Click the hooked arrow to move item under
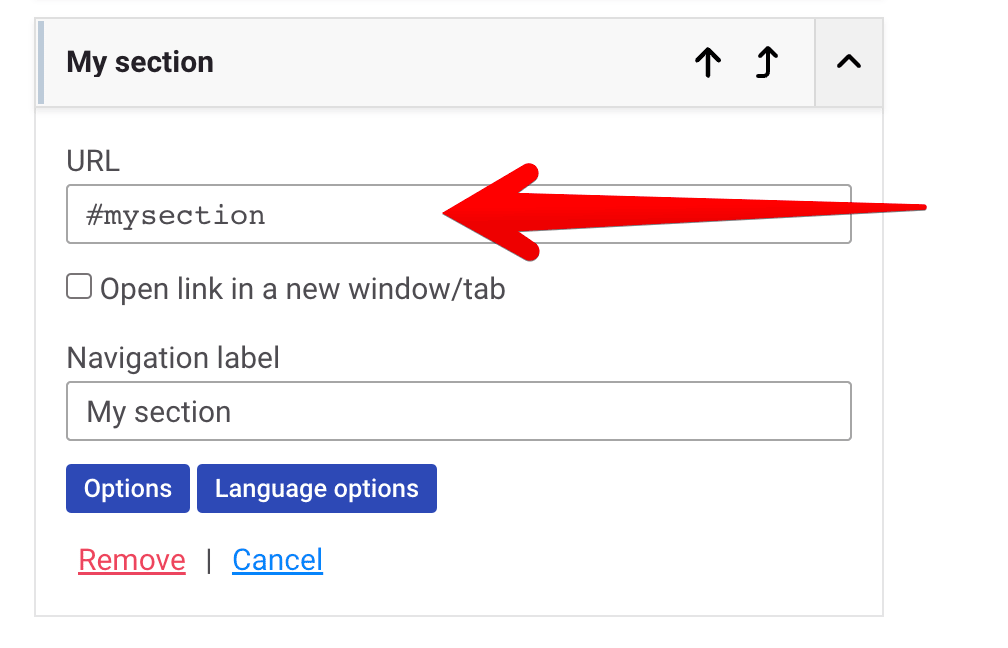Image resolution: width=1008 pixels, height=648 pixels. (x=766, y=62)
